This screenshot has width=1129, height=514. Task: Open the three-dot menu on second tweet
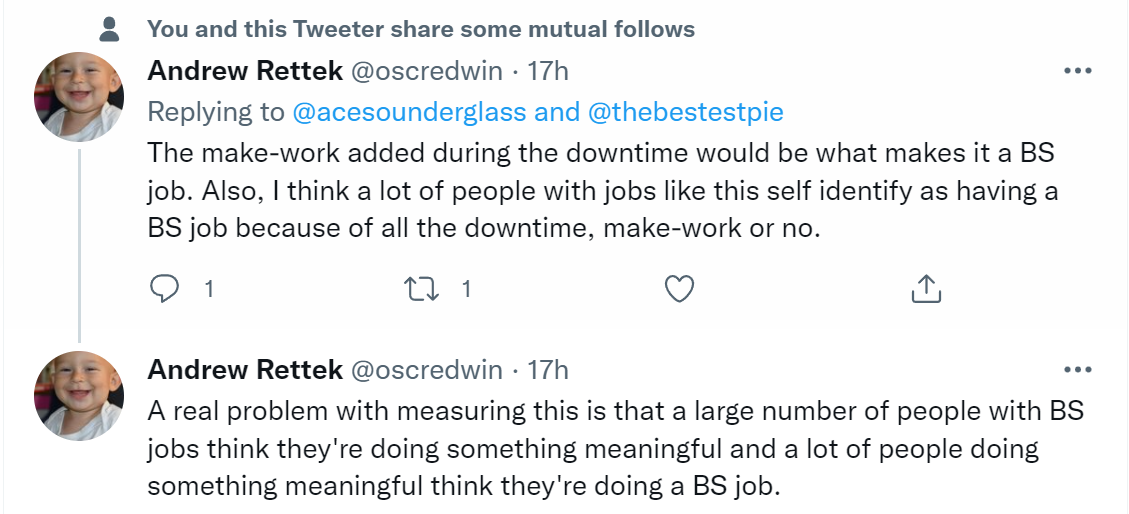pos(1077,371)
